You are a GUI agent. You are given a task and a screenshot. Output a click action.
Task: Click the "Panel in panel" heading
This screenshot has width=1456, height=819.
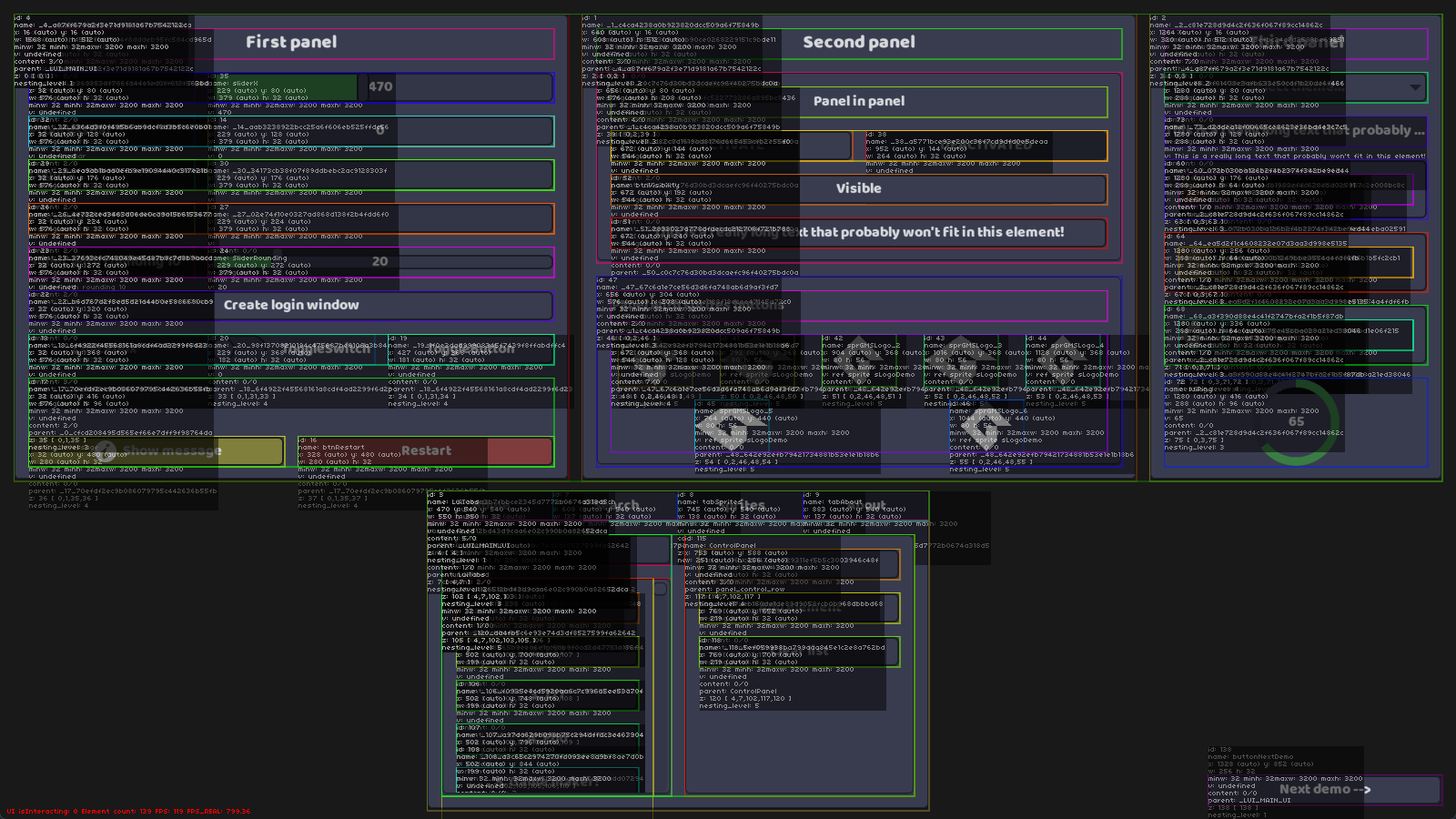coord(859,102)
